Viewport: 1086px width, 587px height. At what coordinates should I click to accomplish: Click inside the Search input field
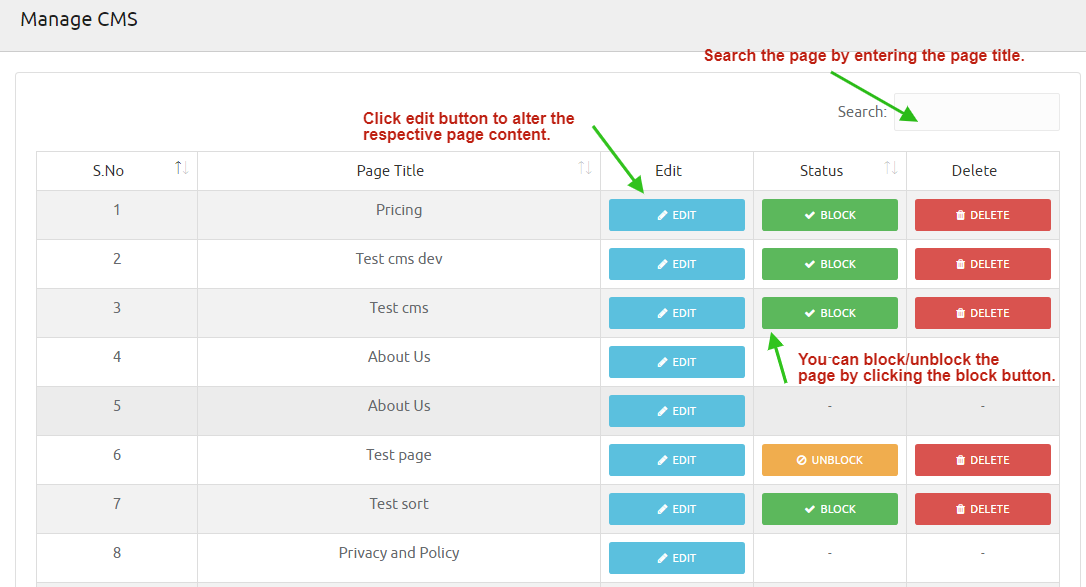[976, 112]
